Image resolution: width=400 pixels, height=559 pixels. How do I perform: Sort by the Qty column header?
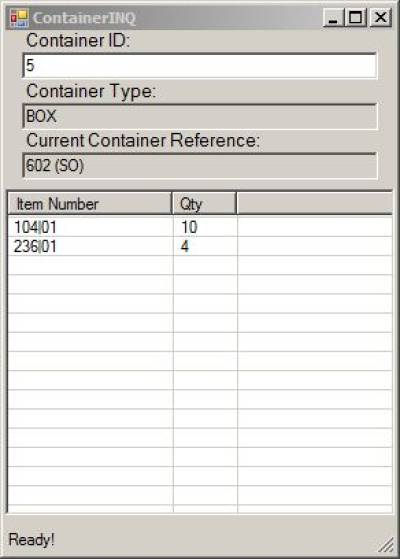pyautogui.click(x=204, y=204)
